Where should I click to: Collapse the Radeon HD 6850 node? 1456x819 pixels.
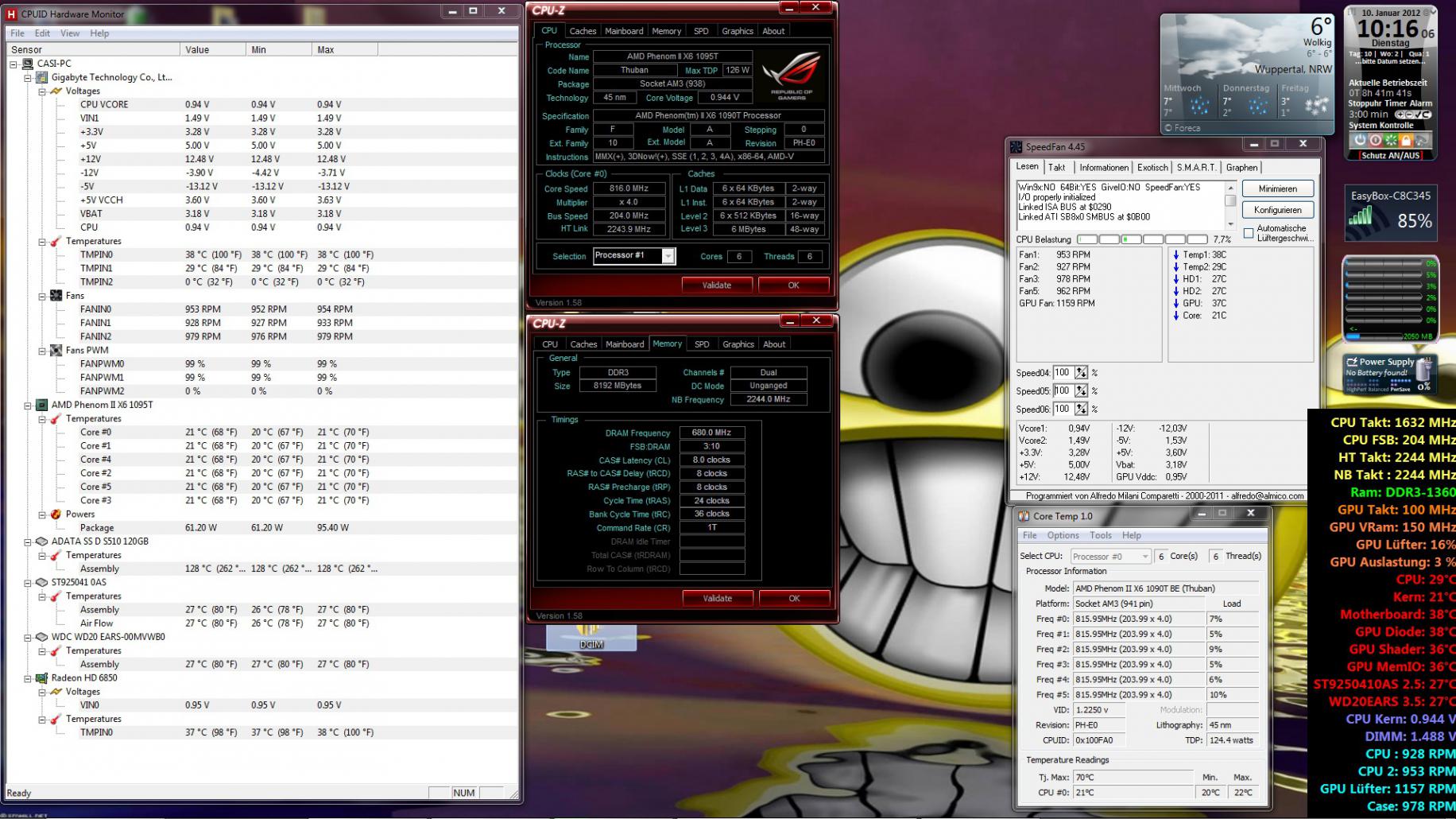pyautogui.click(x=28, y=678)
